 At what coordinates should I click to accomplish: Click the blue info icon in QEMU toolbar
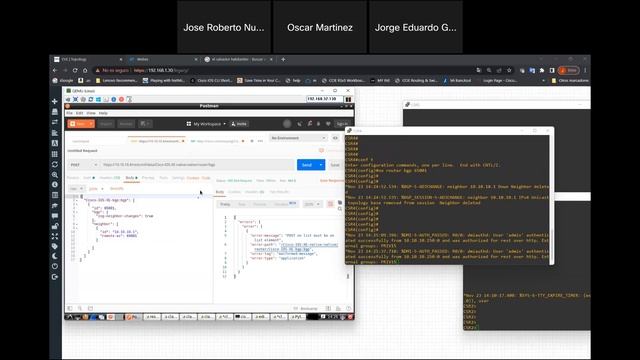pyautogui.click(x=113, y=99)
